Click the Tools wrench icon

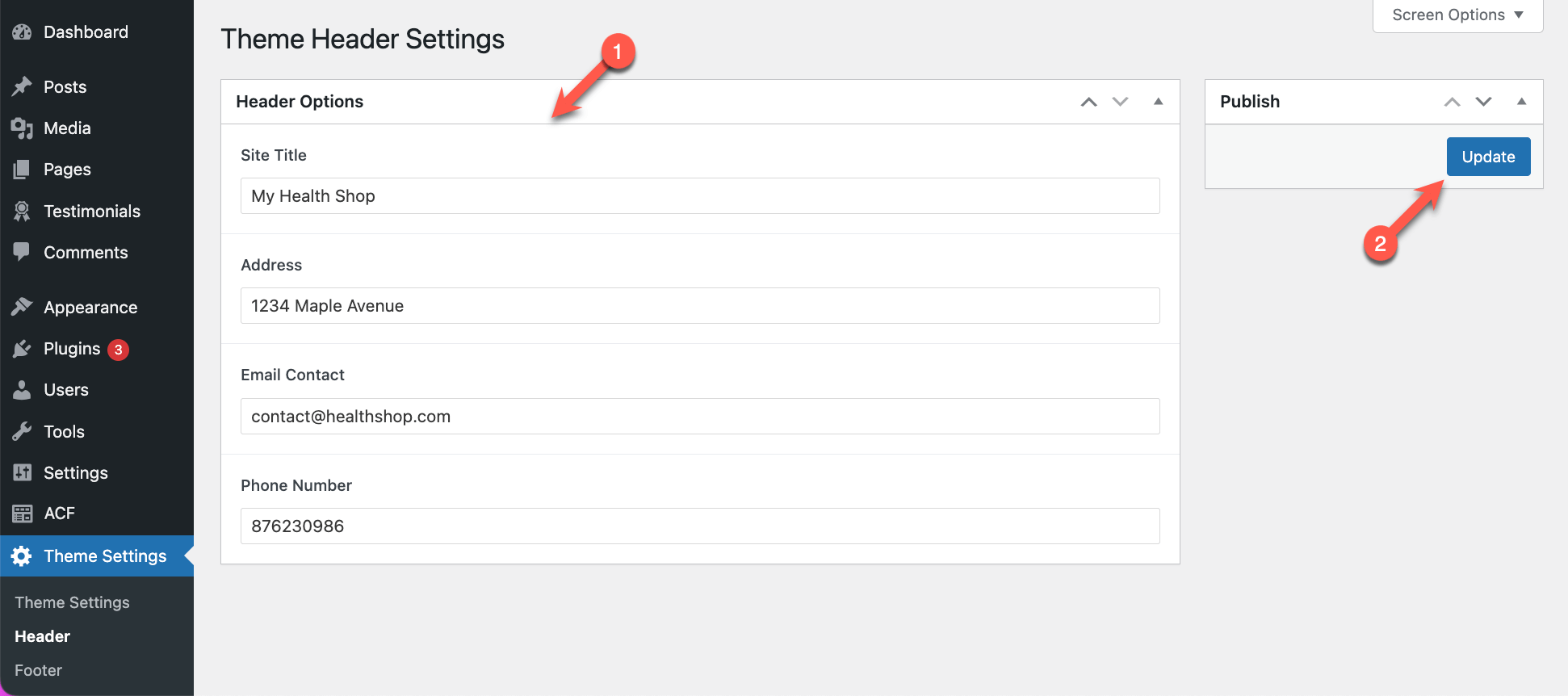(x=22, y=431)
